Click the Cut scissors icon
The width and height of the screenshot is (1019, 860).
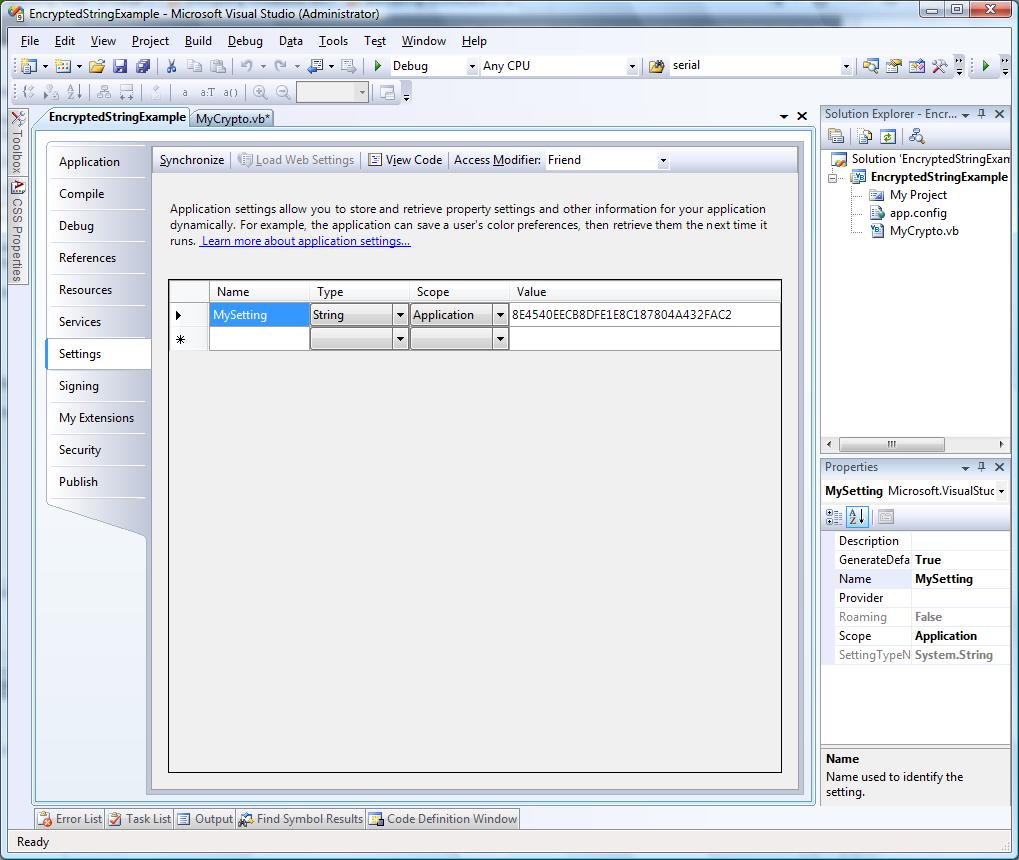[172, 66]
